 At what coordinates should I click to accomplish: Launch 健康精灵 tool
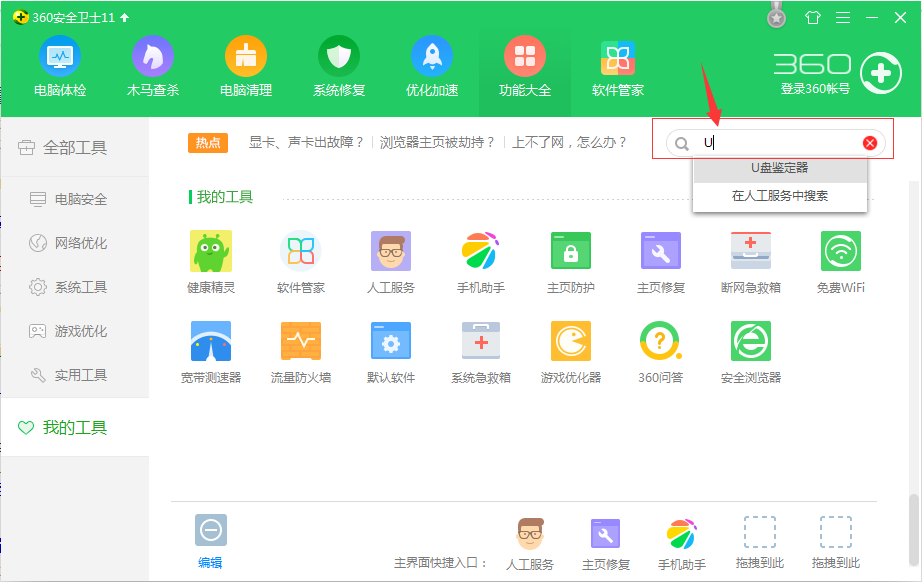pos(211,262)
